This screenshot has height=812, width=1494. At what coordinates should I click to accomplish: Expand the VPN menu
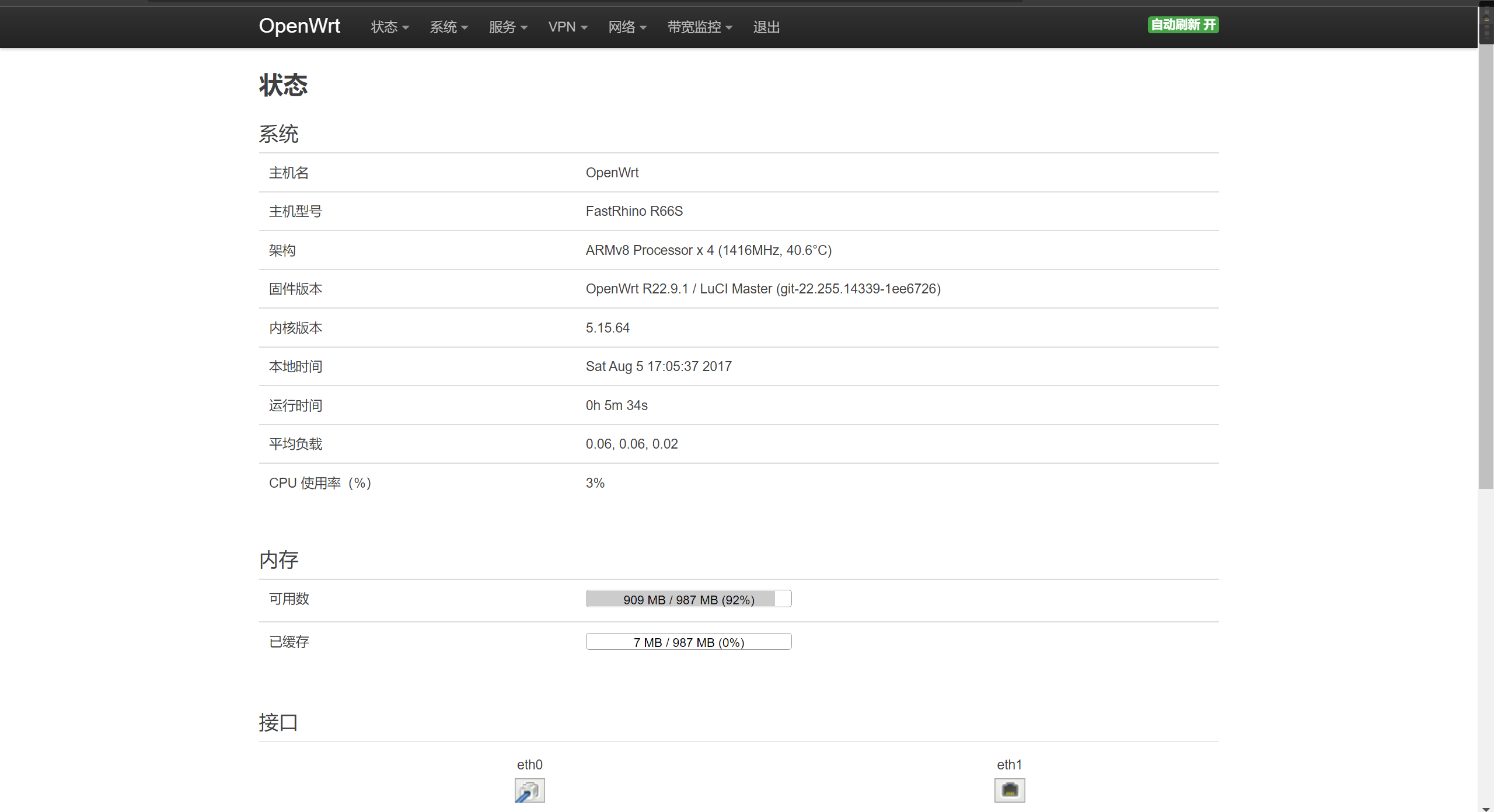568,27
